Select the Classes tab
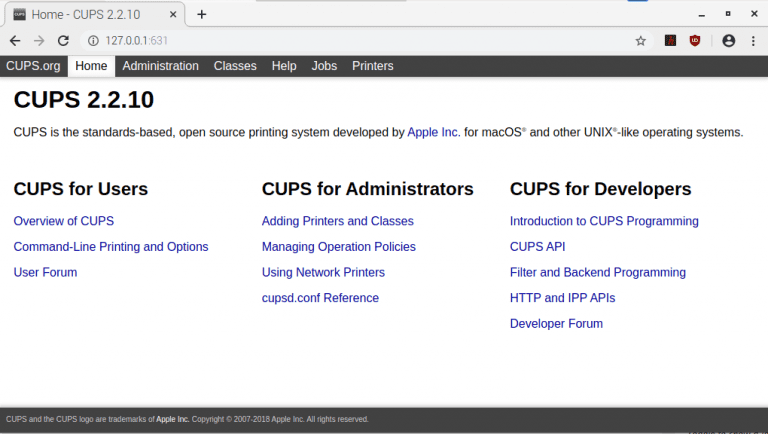 (x=235, y=66)
